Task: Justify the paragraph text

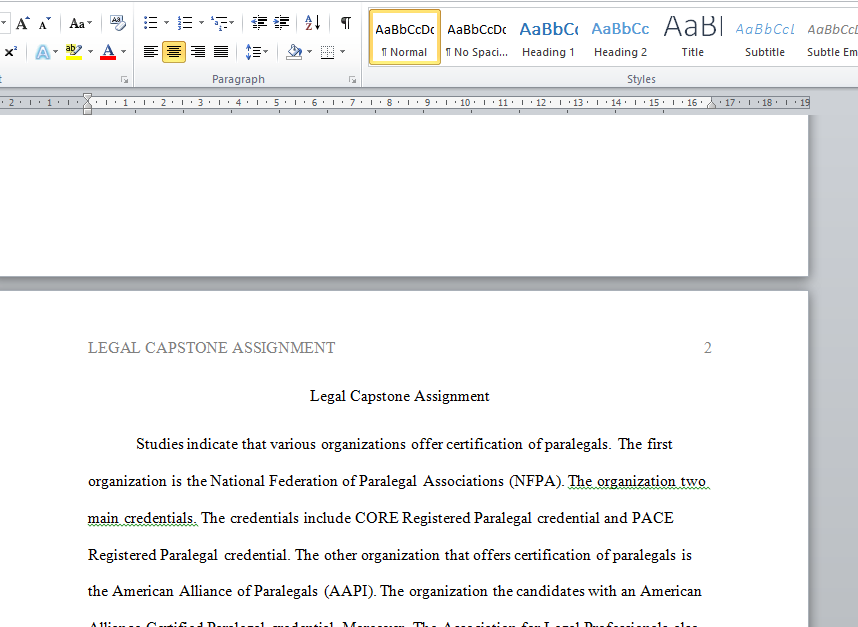Action: click(221, 52)
